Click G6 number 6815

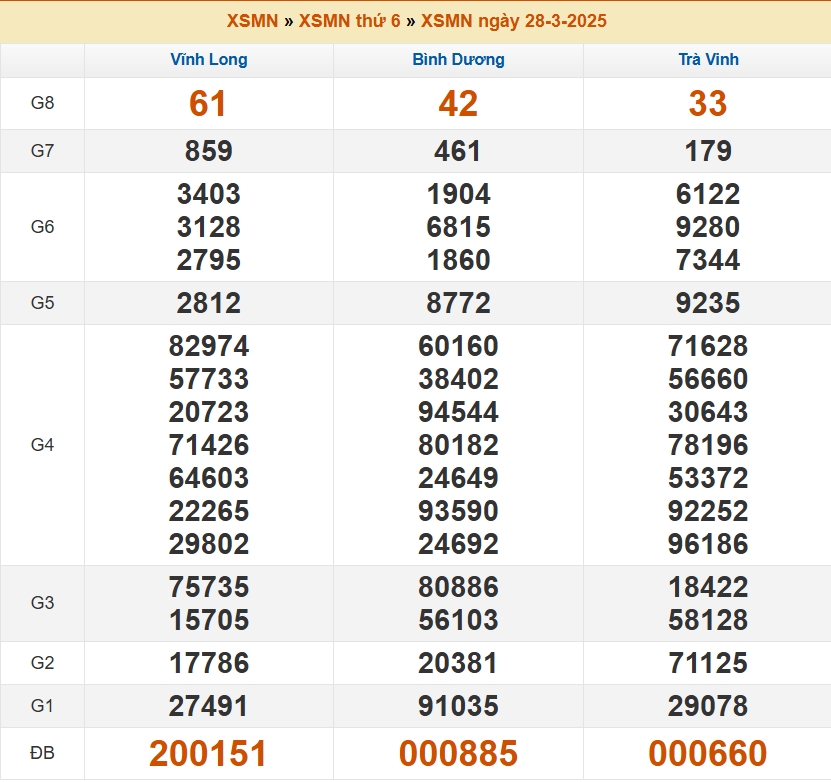[x=459, y=227]
